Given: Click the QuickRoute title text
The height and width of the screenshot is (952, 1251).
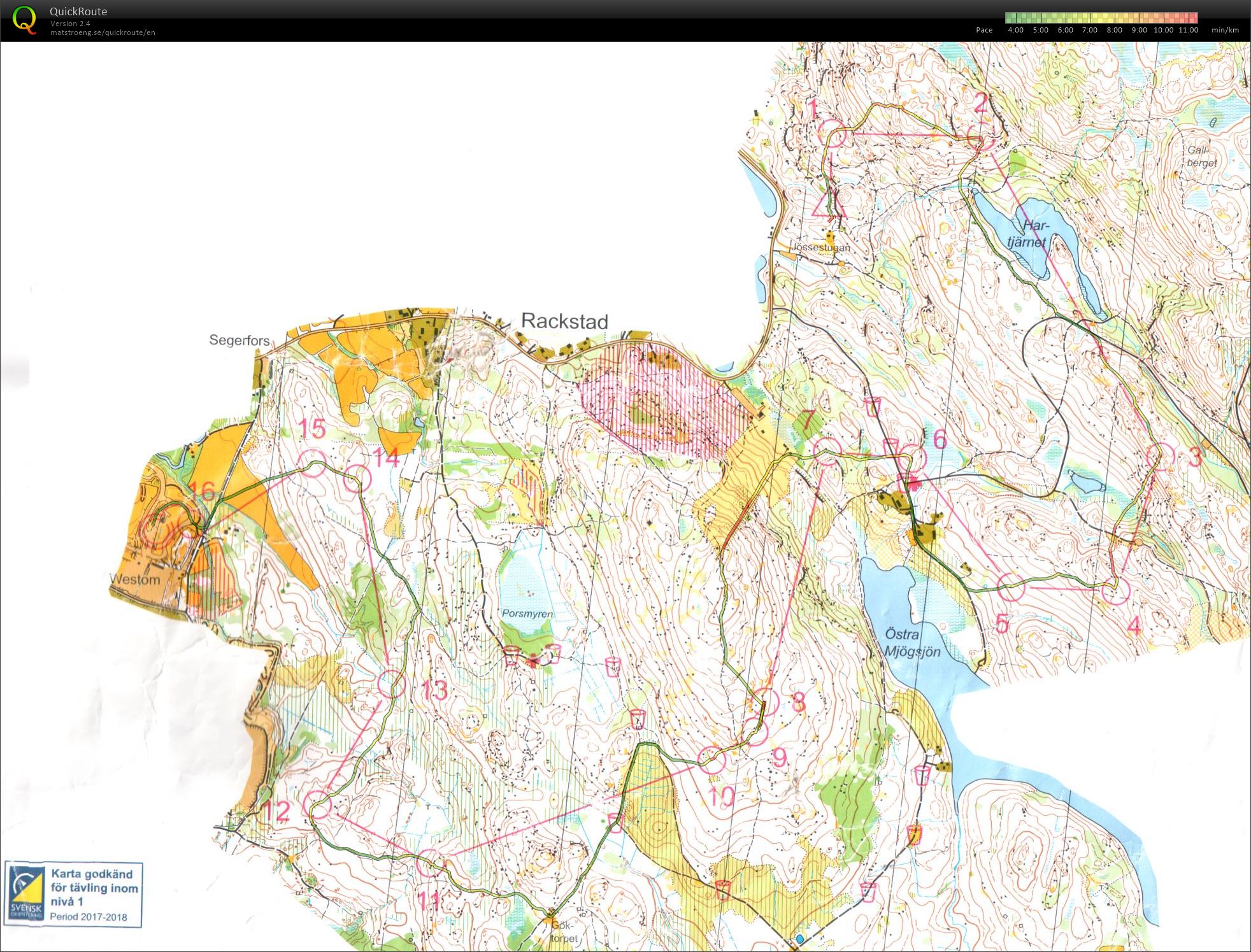Looking at the screenshot, I should 78,11.
